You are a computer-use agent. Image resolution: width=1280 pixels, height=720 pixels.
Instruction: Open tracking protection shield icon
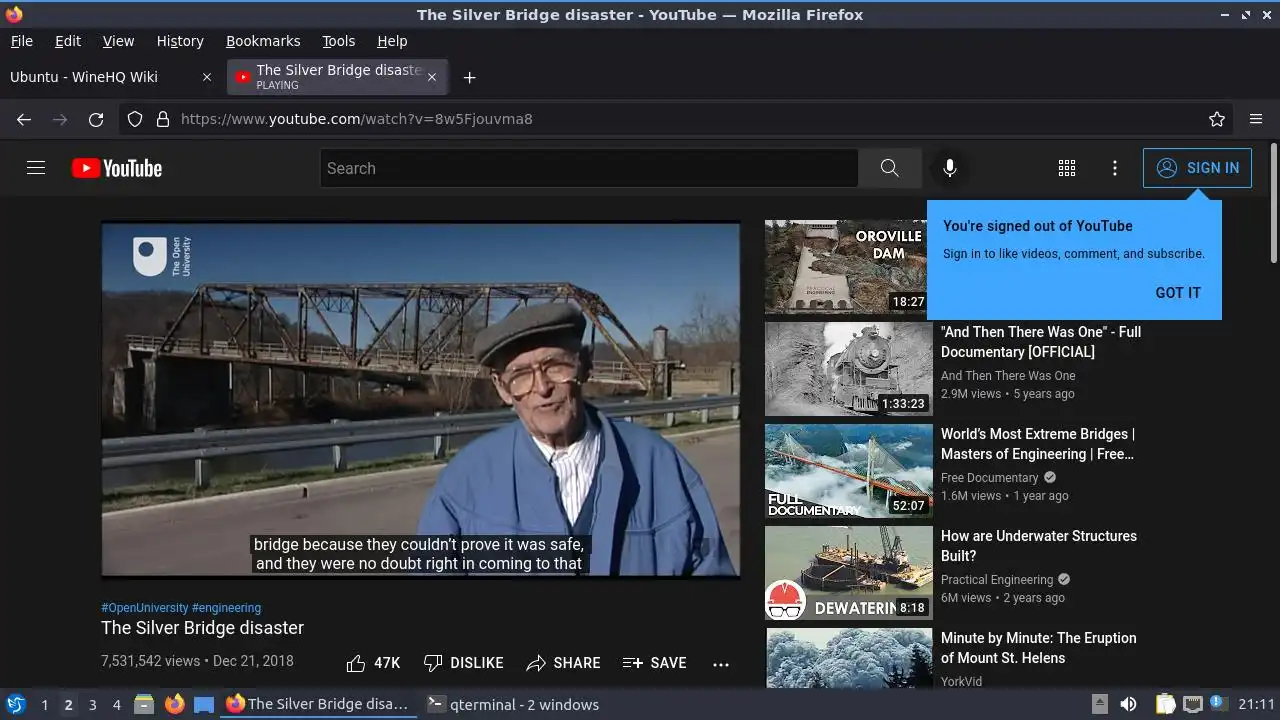pos(135,119)
